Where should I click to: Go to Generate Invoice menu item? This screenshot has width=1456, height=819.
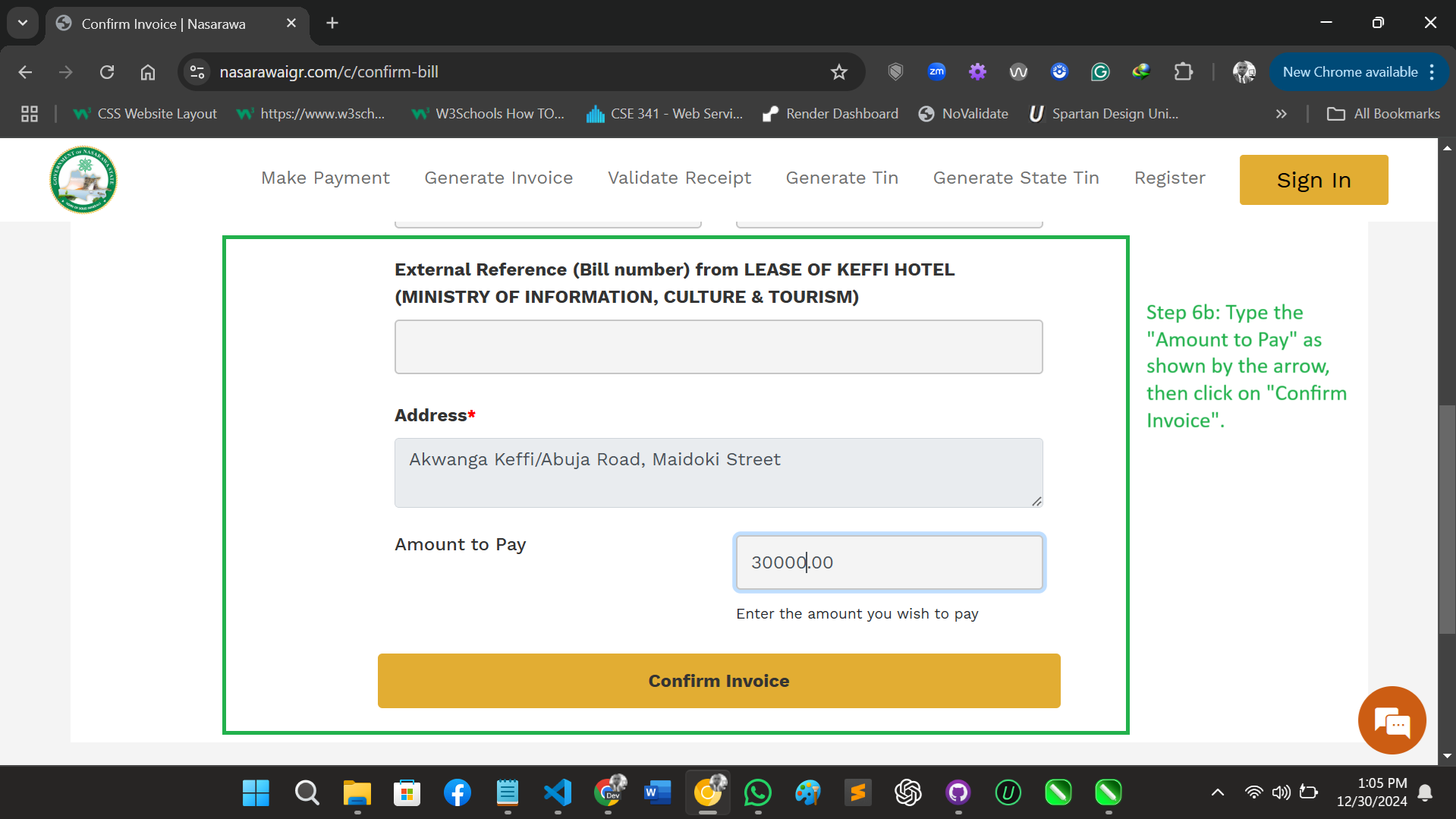tap(498, 178)
